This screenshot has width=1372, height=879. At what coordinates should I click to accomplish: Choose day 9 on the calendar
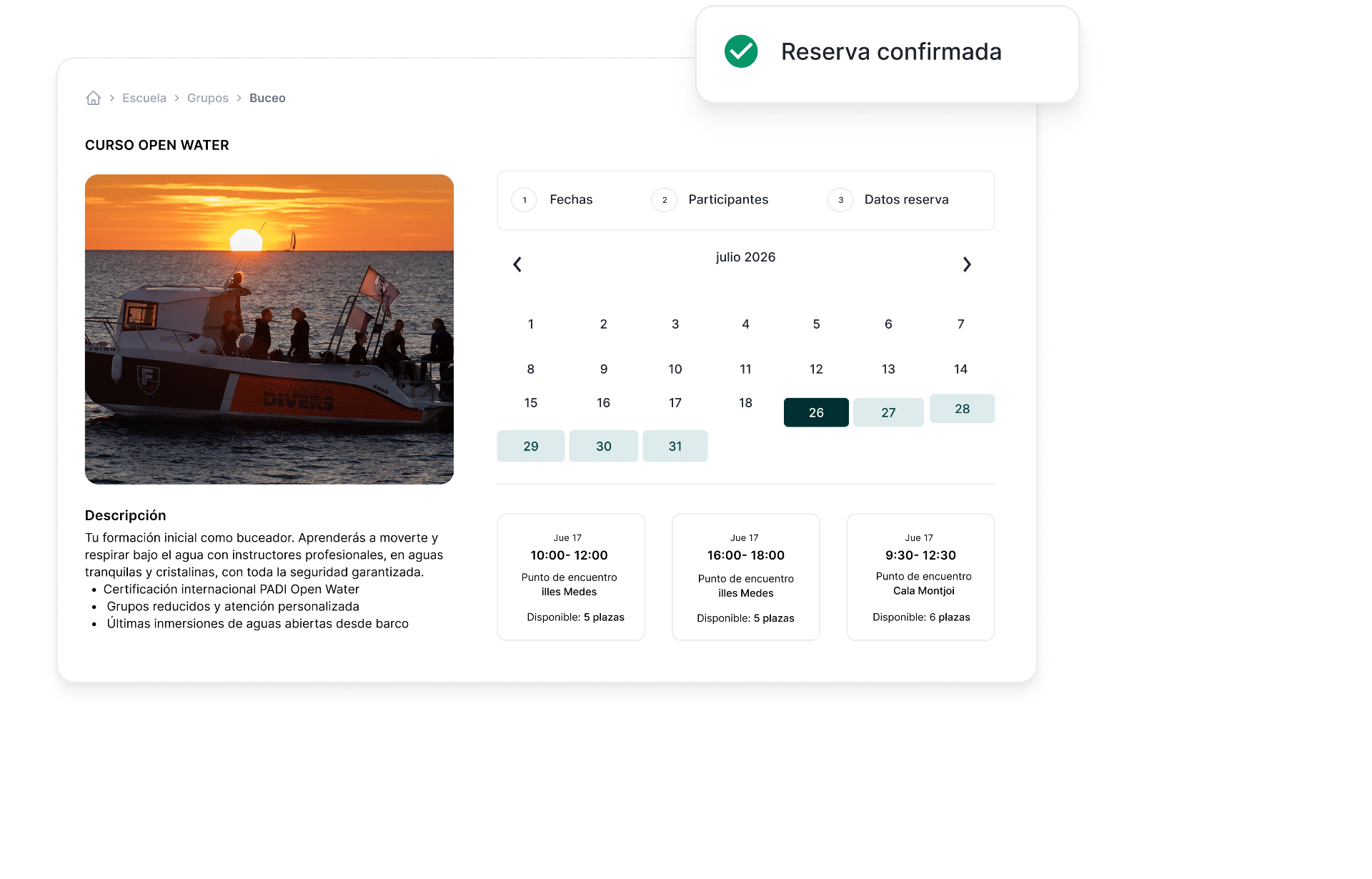coord(604,369)
